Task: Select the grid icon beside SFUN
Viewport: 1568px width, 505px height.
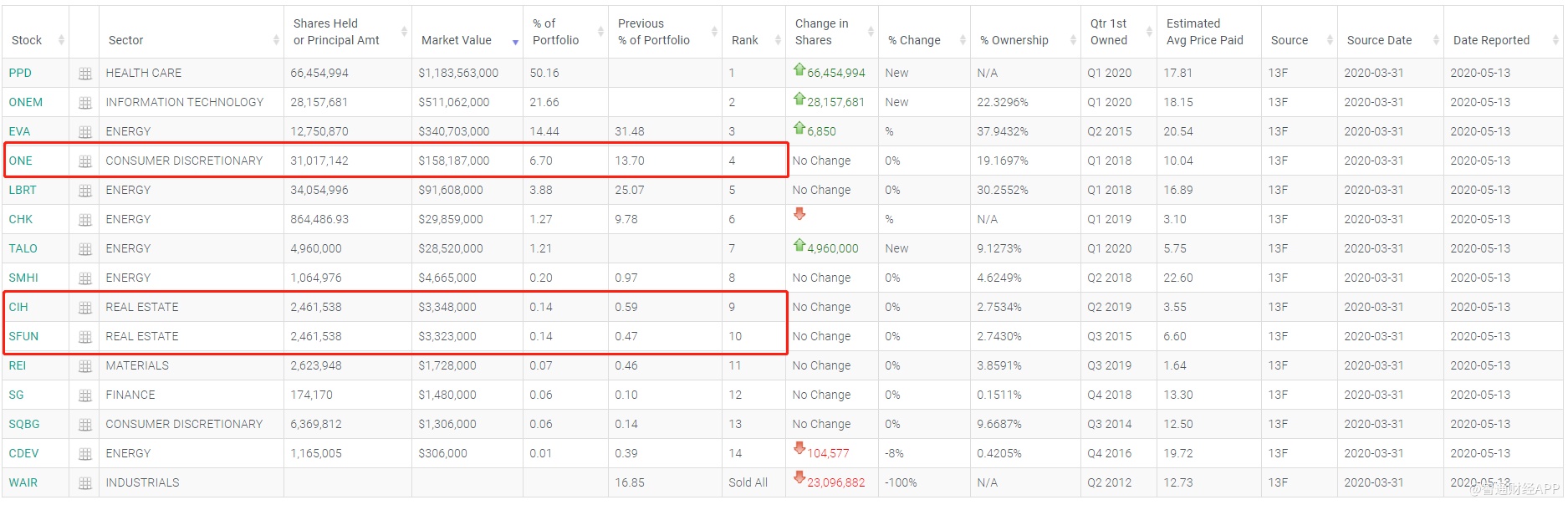Action: pos(84,337)
